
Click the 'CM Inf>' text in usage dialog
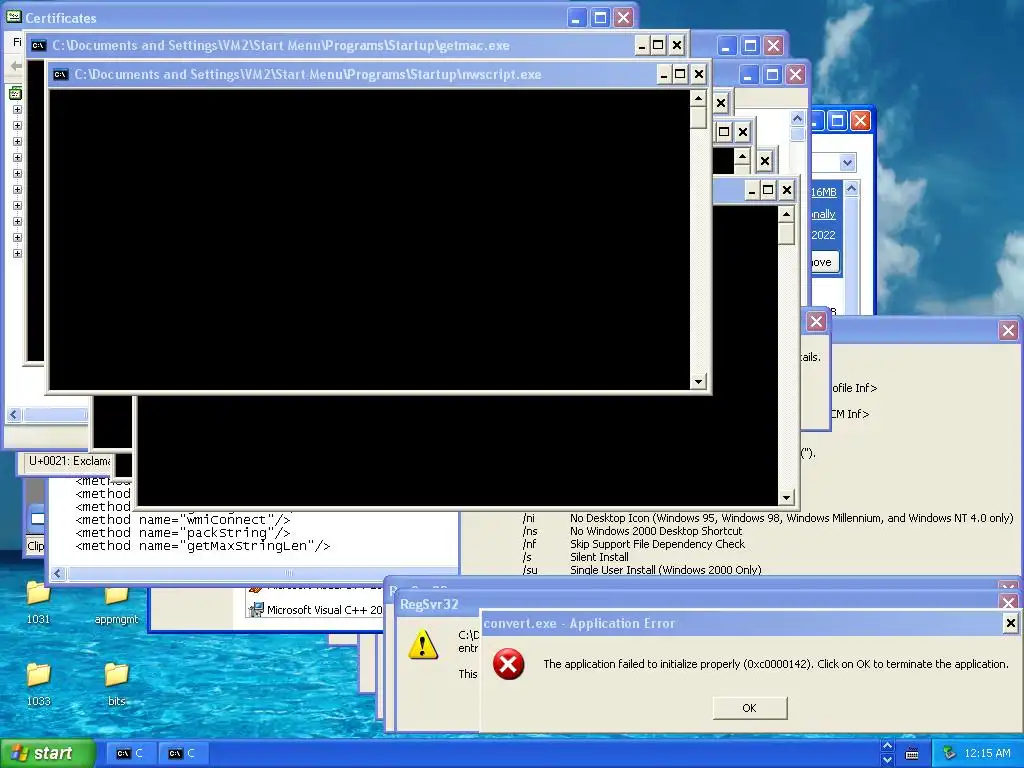click(x=850, y=414)
